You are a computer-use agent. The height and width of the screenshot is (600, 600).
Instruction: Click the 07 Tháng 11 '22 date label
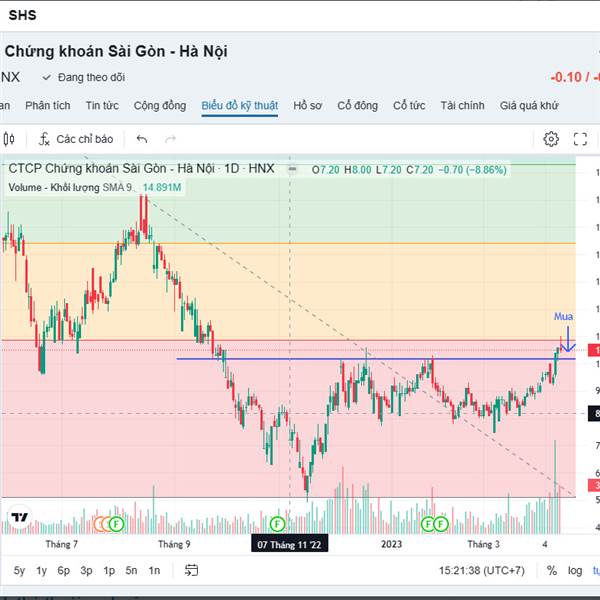(289, 545)
